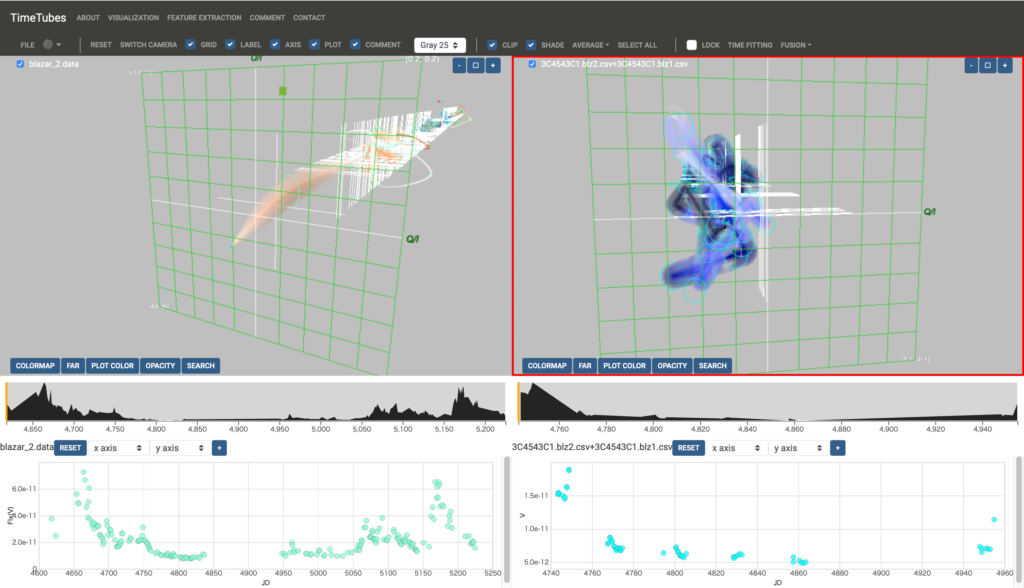This screenshot has width=1024, height=588.
Task: Open the x axis selector for blazar_2 plot
Action: click(x=116, y=448)
